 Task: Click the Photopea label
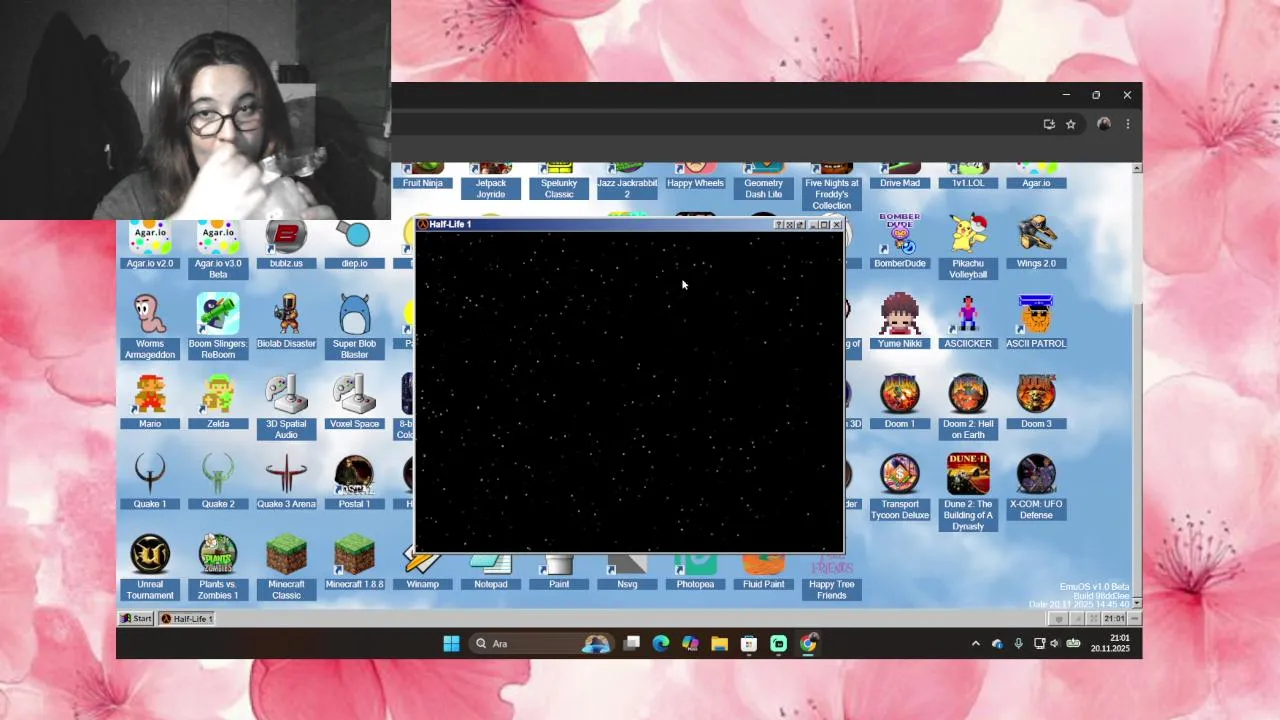[695, 584]
